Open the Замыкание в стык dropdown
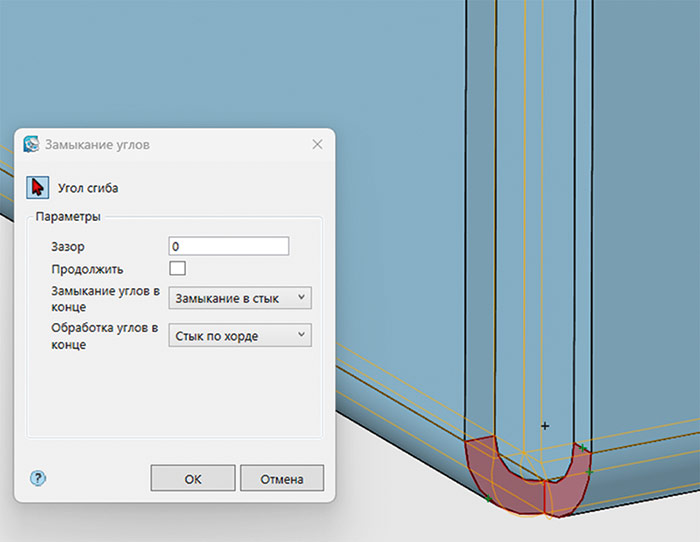The width and height of the screenshot is (700, 542). pyautogui.click(x=240, y=298)
